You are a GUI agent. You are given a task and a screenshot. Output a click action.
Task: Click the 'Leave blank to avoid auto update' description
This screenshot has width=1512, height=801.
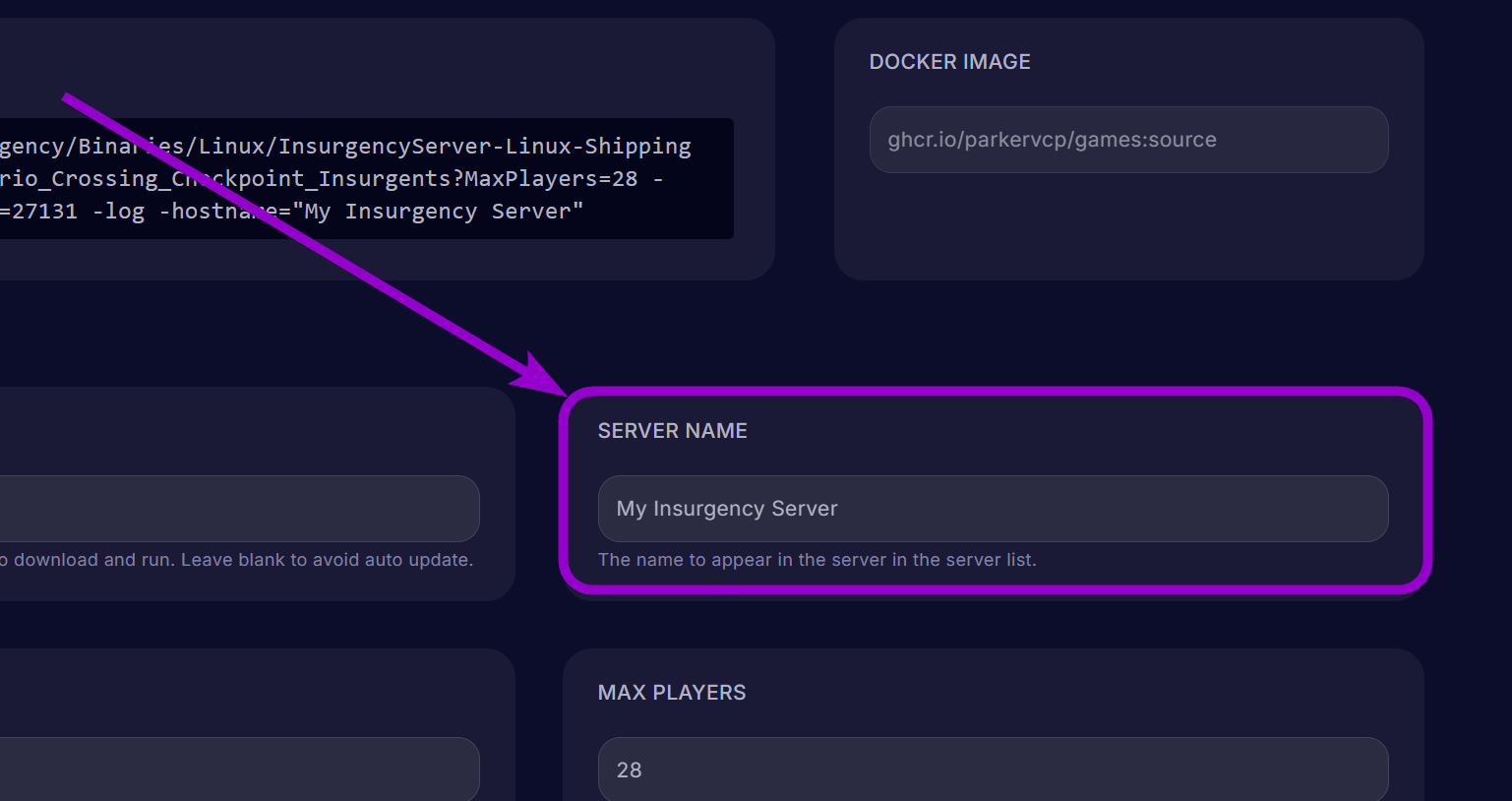(236, 560)
